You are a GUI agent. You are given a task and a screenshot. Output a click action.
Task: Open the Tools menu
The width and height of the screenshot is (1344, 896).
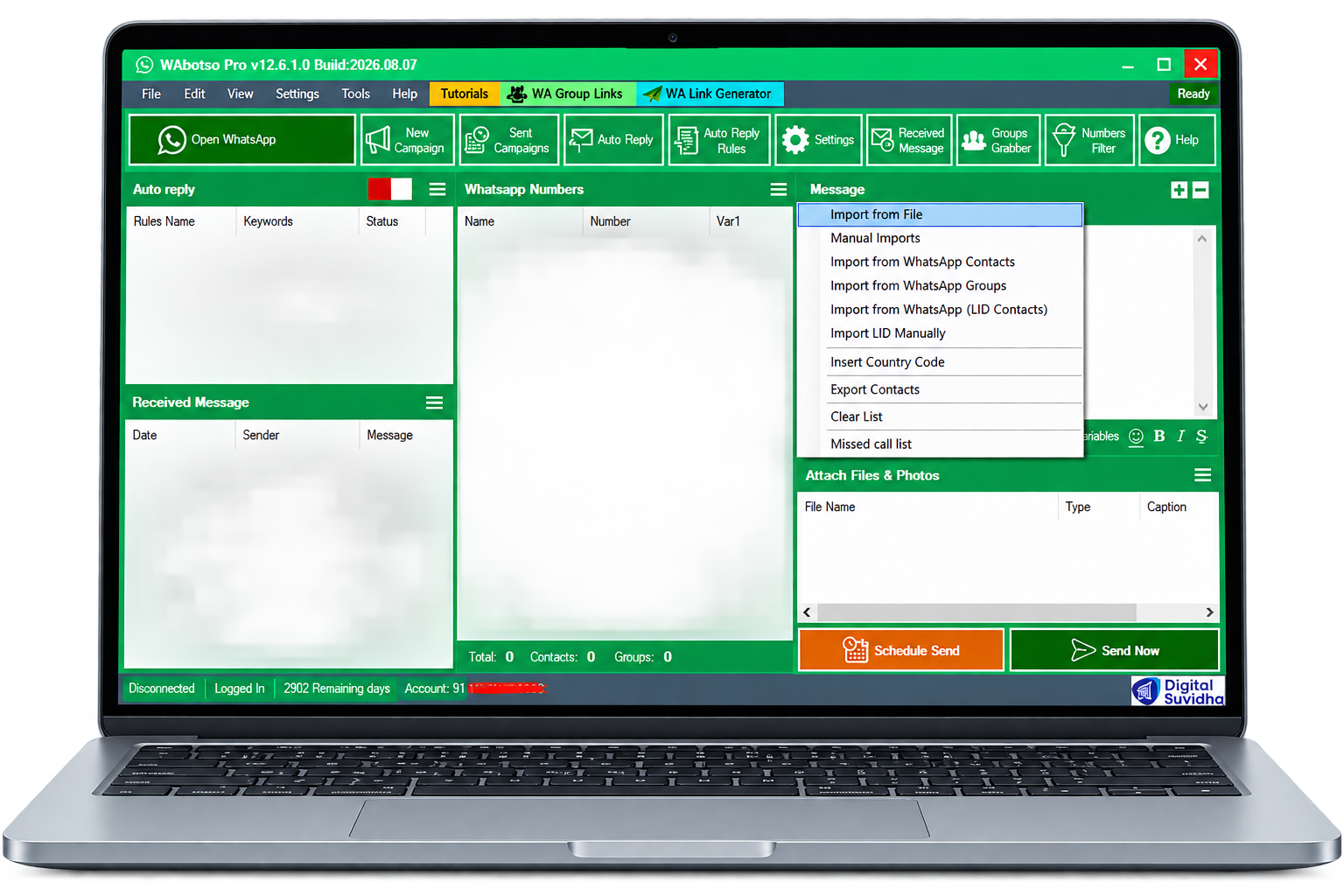tap(355, 94)
